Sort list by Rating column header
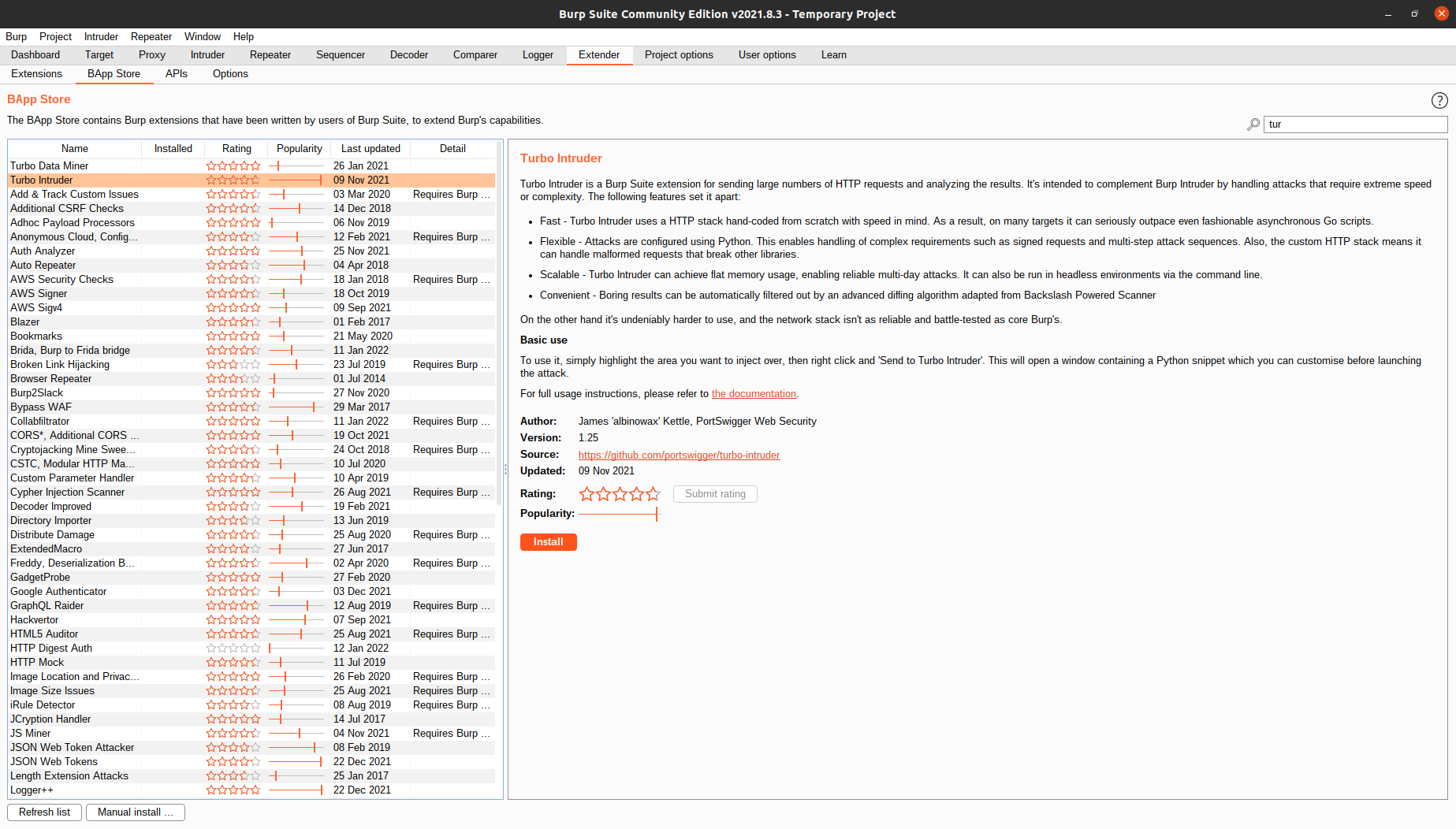Viewport: 1456px width, 829px height. pyautogui.click(x=236, y=149)
